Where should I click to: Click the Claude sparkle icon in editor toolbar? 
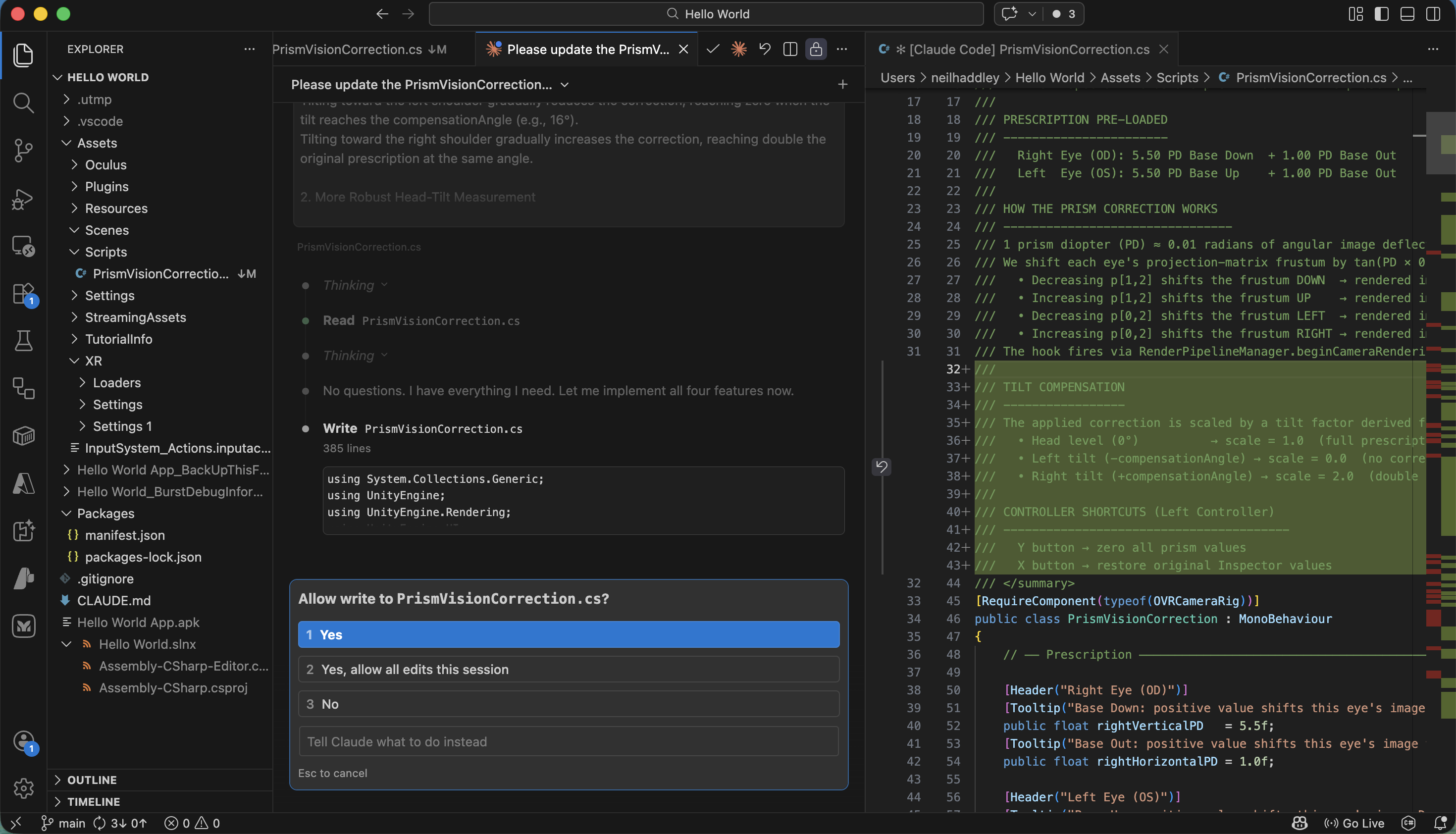[x=739, y=49]
